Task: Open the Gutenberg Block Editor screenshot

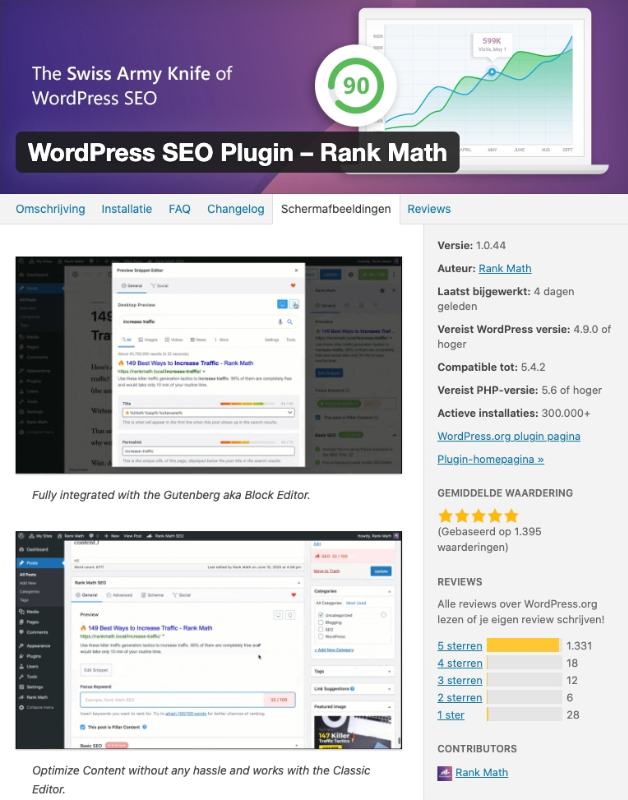Action: (209, 365)
